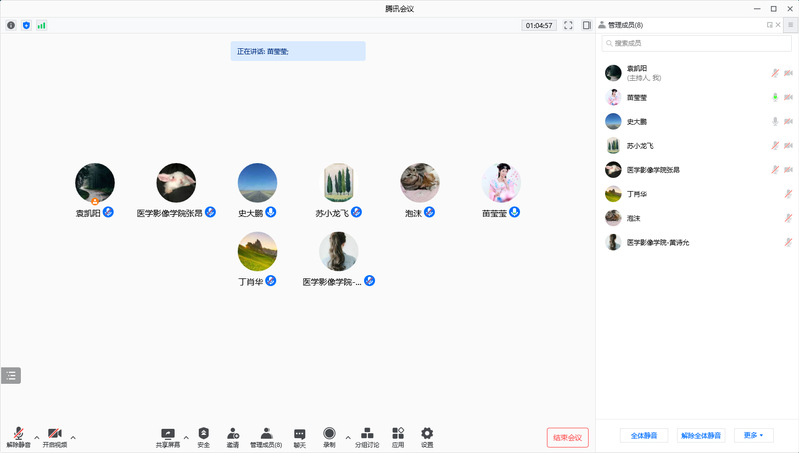Click the 全体静音 mute all button
This screenshot has height=453, width=799.
point(644,436)
